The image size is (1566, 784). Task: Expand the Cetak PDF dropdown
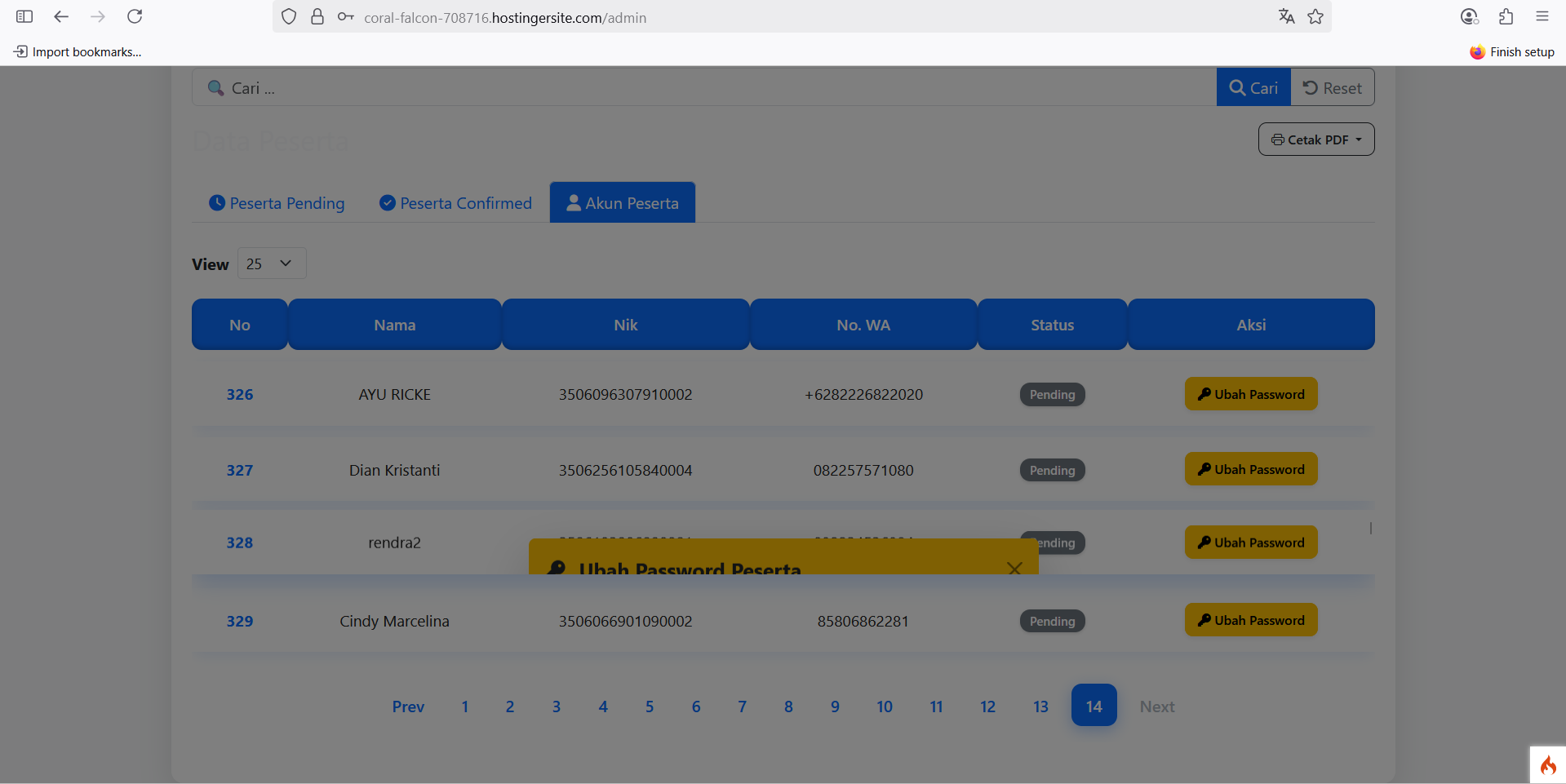1315,140
